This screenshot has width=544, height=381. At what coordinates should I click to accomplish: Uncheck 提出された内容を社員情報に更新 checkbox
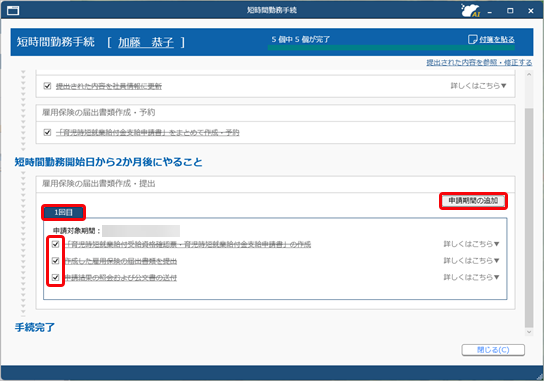[x=48, y=86]
